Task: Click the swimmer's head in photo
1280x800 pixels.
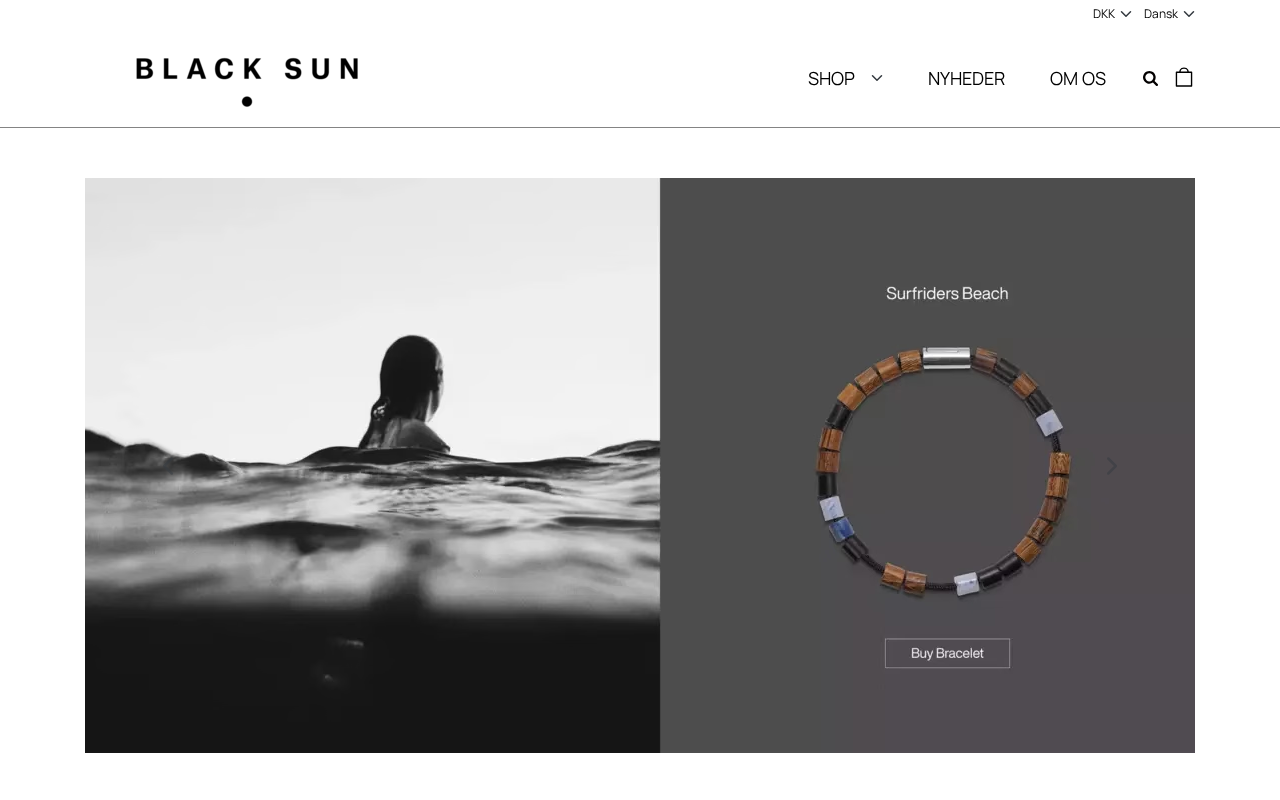Action: click(x=410, y=380)
